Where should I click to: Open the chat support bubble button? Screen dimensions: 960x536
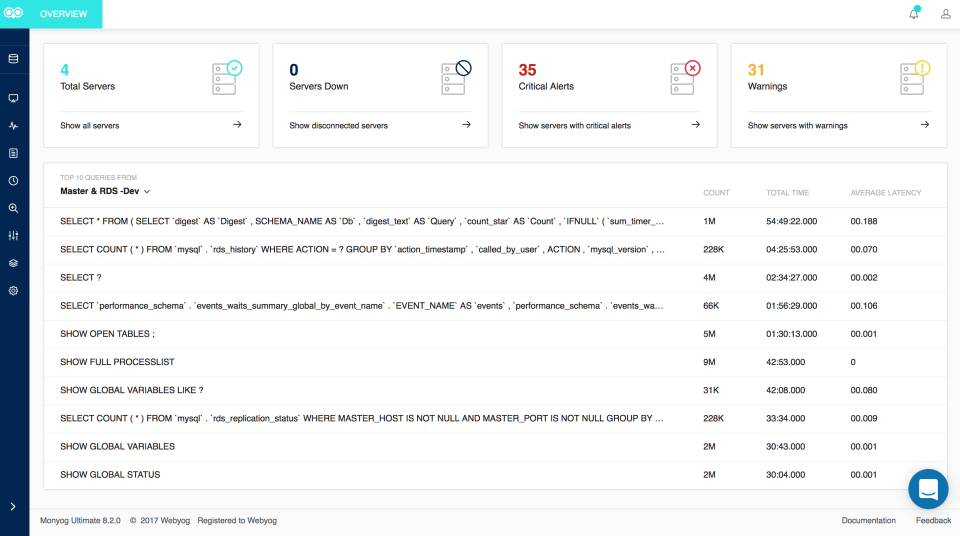coord(928,489)
